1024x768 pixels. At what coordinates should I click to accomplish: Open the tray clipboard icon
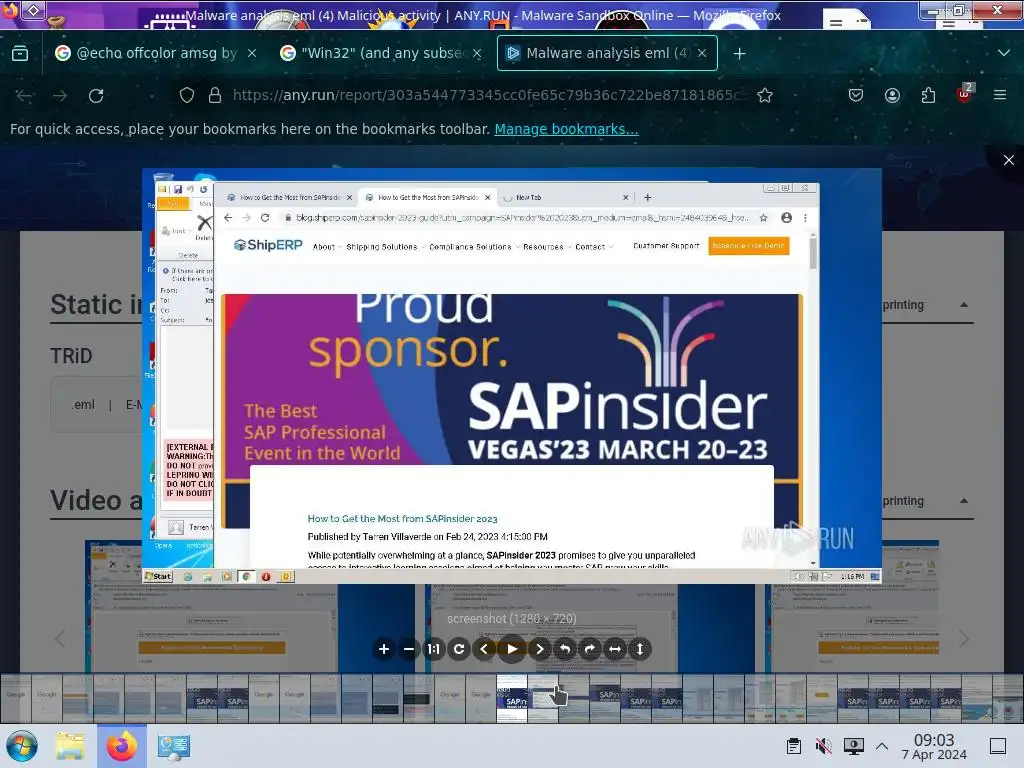(x=793, y=746)
